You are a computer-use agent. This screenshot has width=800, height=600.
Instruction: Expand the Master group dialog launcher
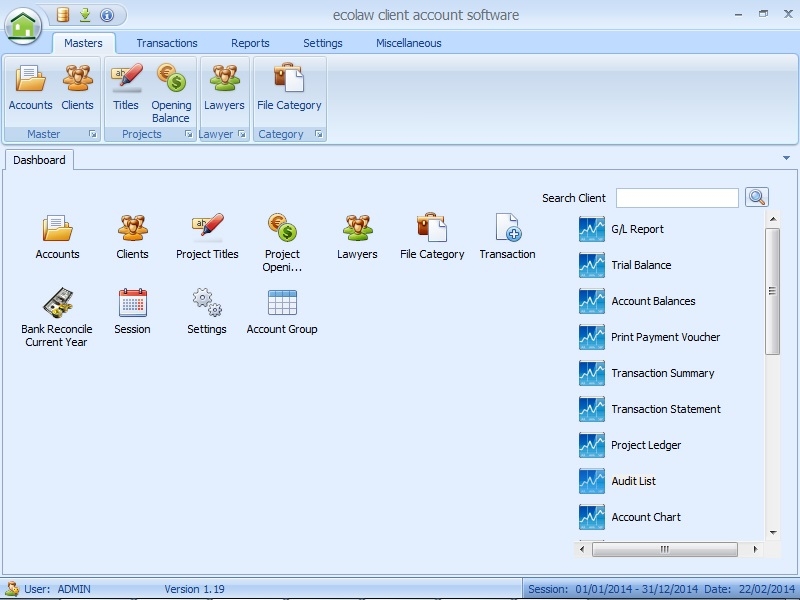(x=93, y=134)
